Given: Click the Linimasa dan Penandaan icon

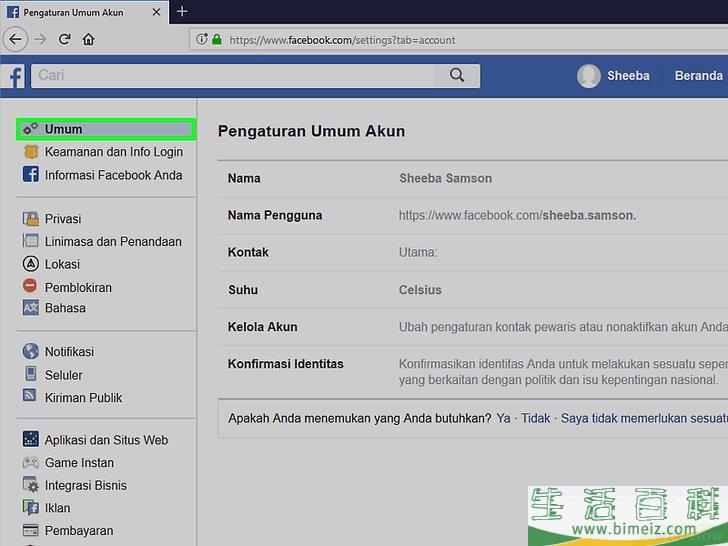Looking at the screenshot, I should point(31,240).
